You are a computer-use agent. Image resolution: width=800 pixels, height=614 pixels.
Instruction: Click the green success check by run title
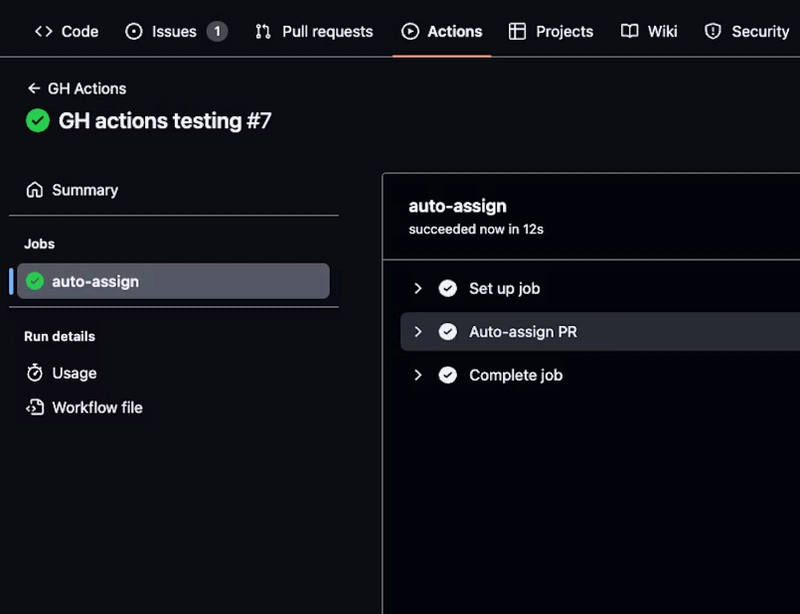(x=38, y=121)
